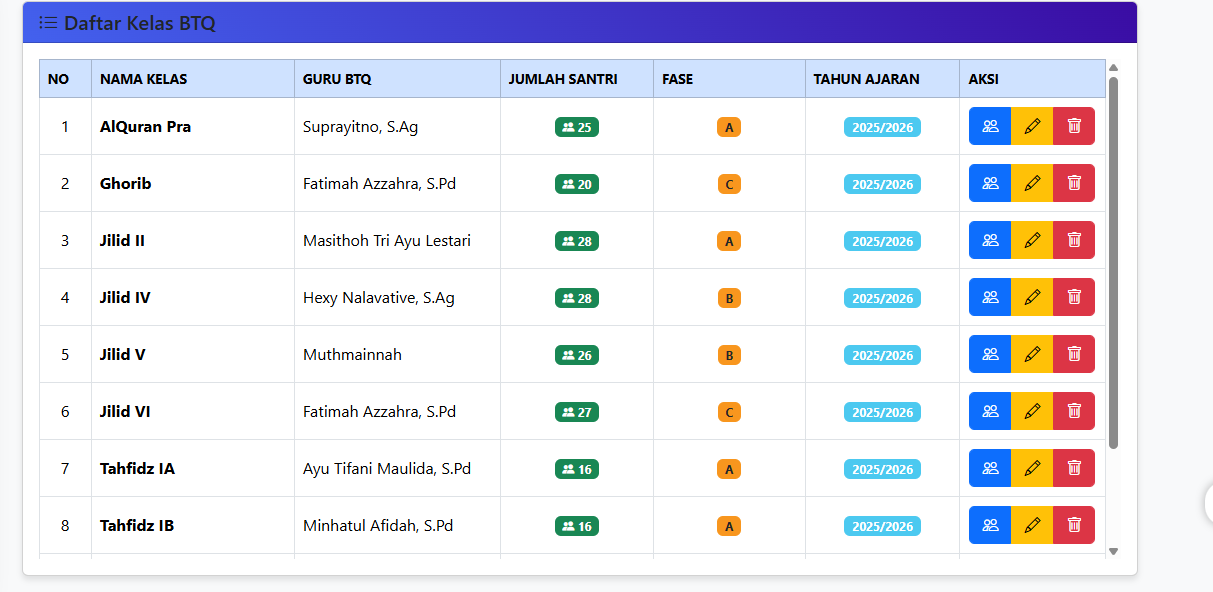Click fase C badge in Ghorib row
This screenshot has height=592, width=1213.
[729, 184]
